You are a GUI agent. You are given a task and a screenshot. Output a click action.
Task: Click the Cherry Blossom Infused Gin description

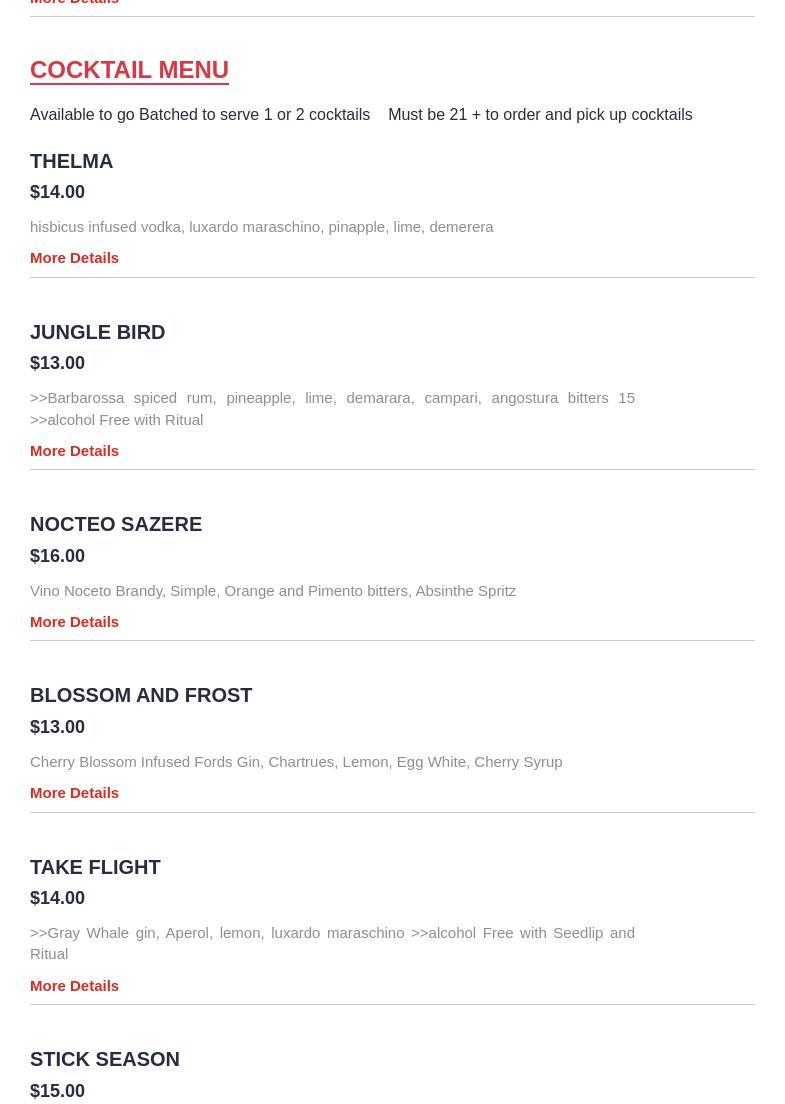(296, 762)
